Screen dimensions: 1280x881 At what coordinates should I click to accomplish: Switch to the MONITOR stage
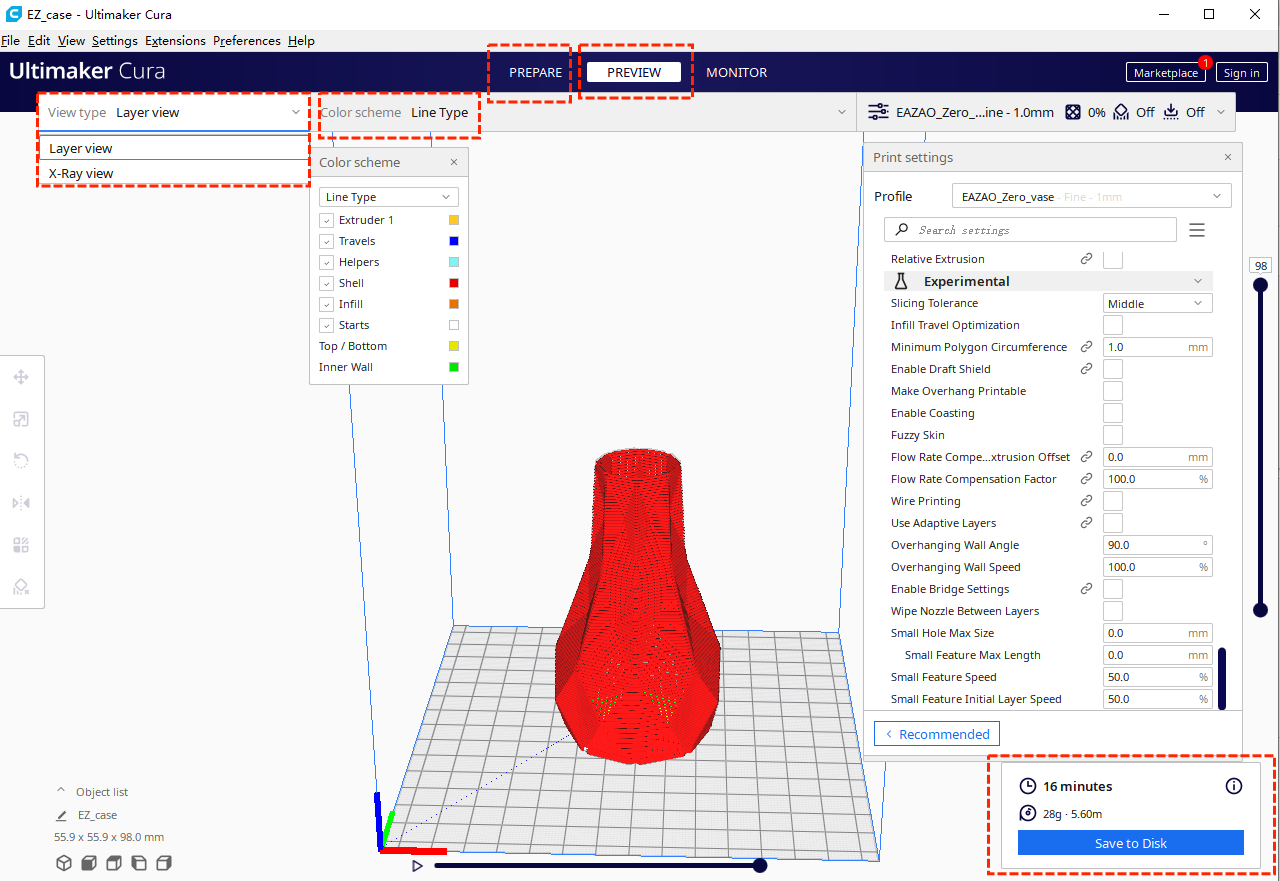pos(737,72)
